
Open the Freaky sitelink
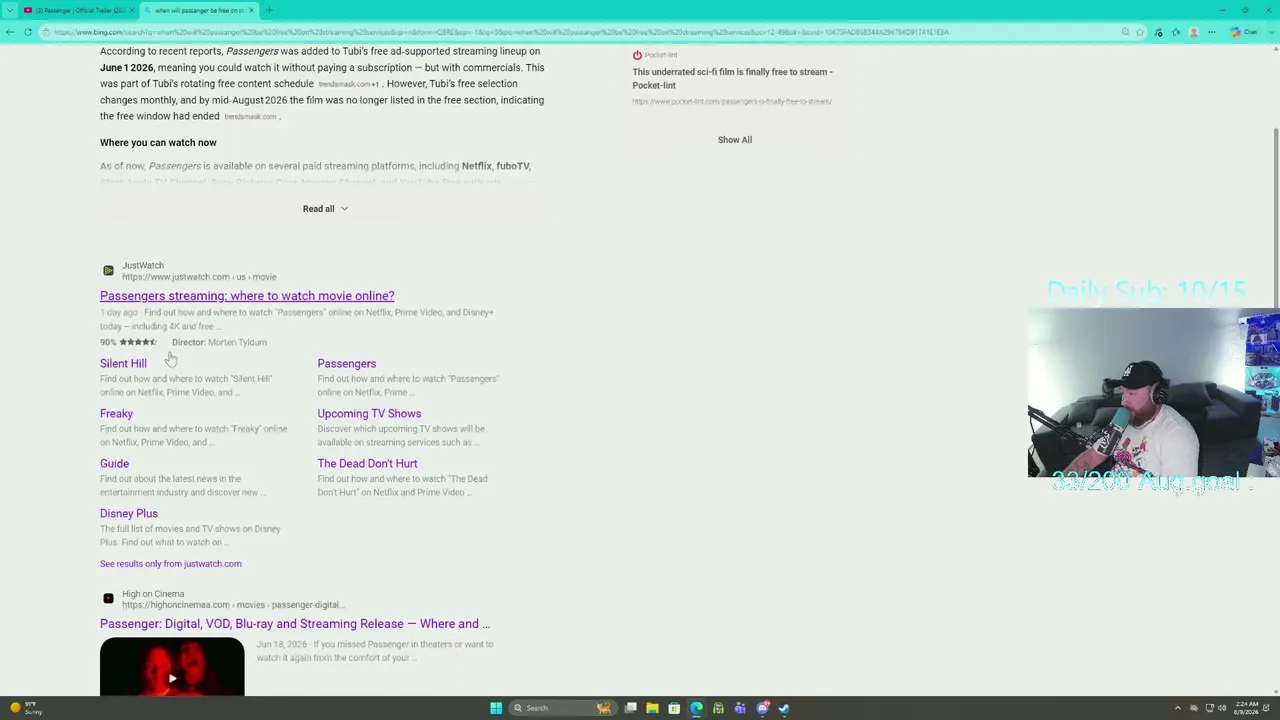click(116, 414)
